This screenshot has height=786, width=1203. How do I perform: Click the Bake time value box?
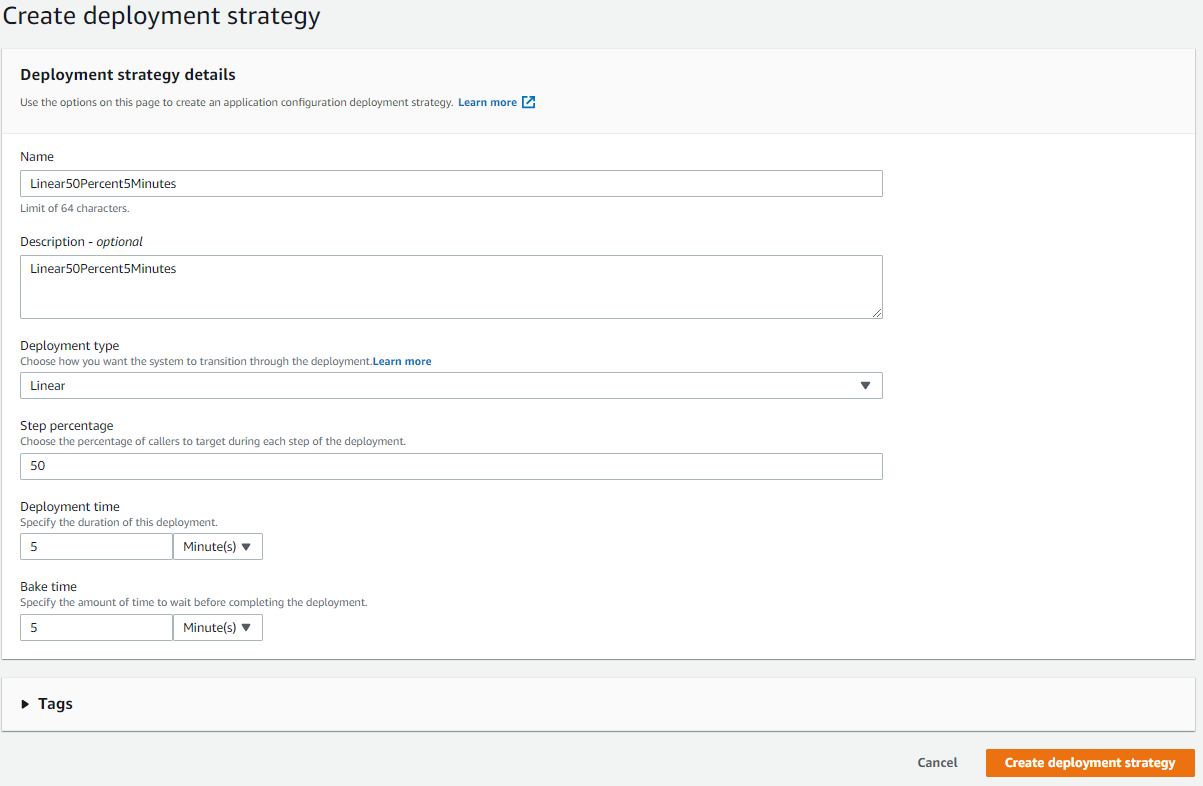[96, 627]
